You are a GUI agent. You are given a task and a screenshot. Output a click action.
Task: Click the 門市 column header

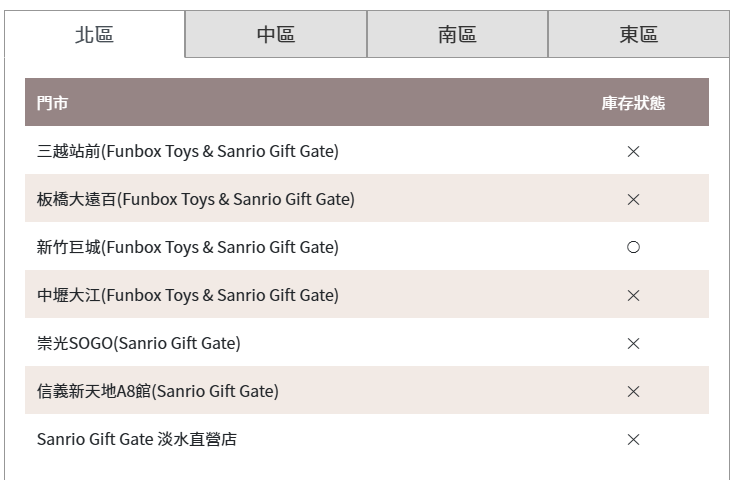[52, 103]
